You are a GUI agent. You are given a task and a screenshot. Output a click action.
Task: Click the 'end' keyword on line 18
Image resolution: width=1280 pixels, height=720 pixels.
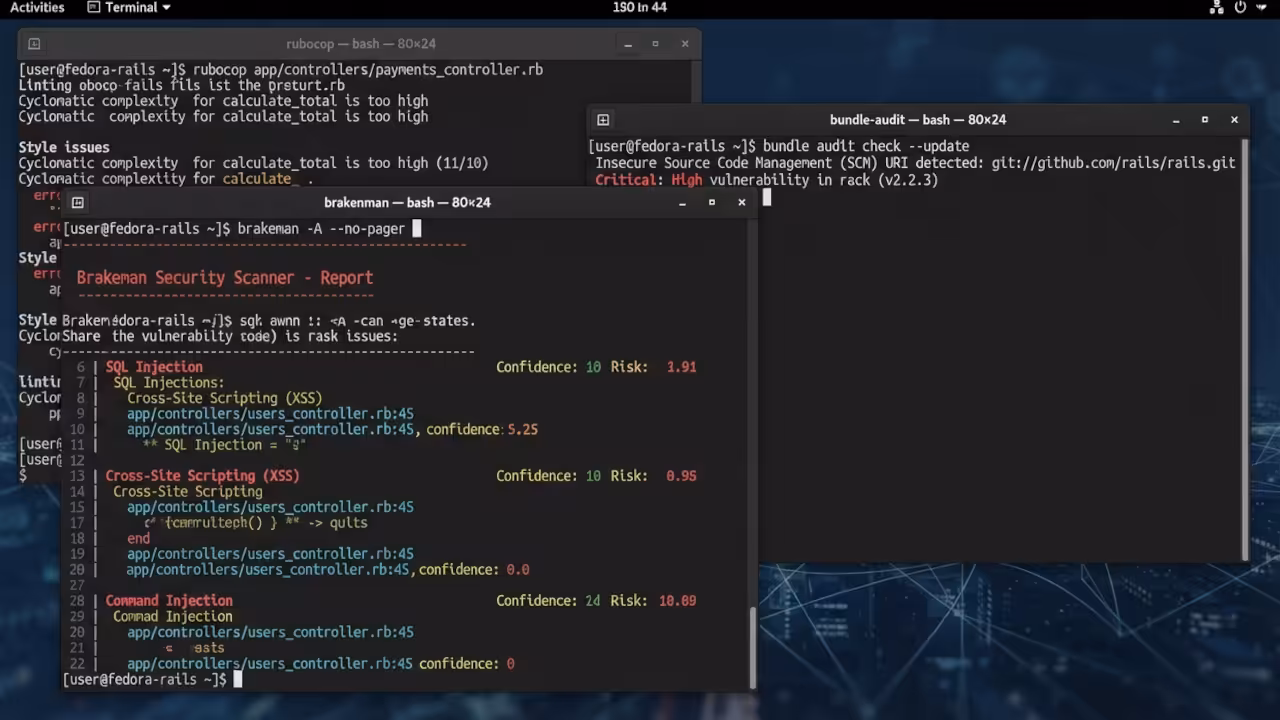point(138,538)
